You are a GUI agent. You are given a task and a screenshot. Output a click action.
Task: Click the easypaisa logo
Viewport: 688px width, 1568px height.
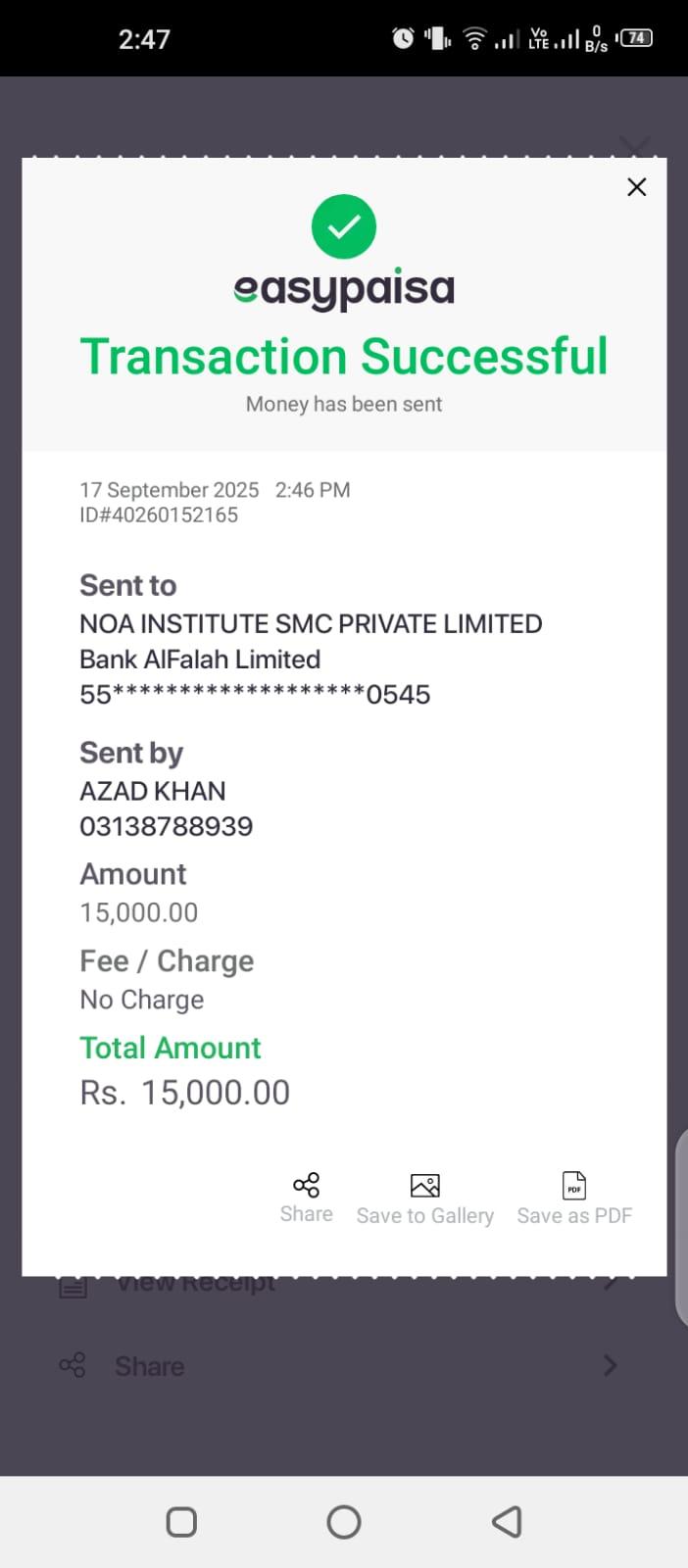point(344,289)
